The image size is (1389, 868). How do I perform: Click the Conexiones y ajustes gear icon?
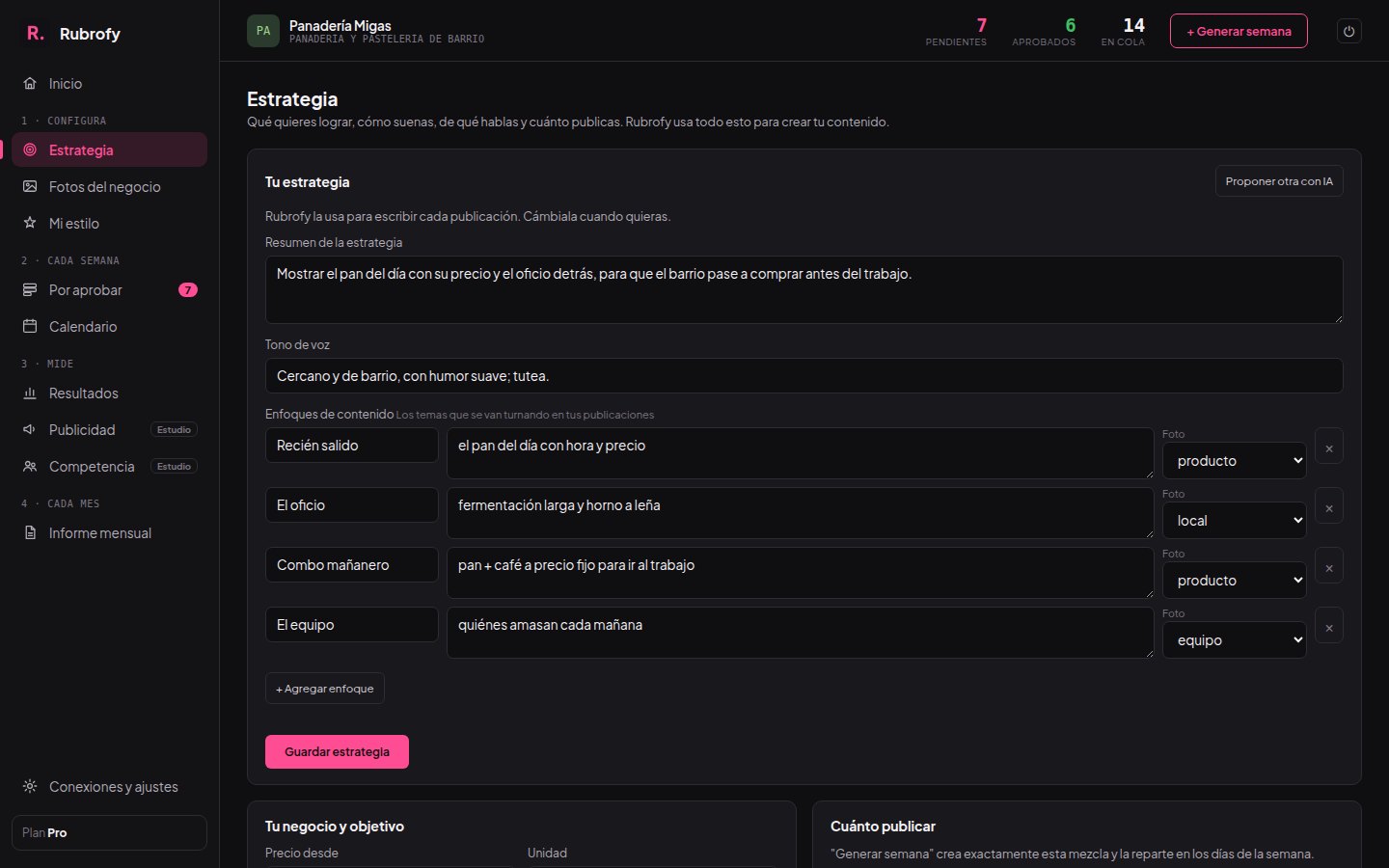30,787
